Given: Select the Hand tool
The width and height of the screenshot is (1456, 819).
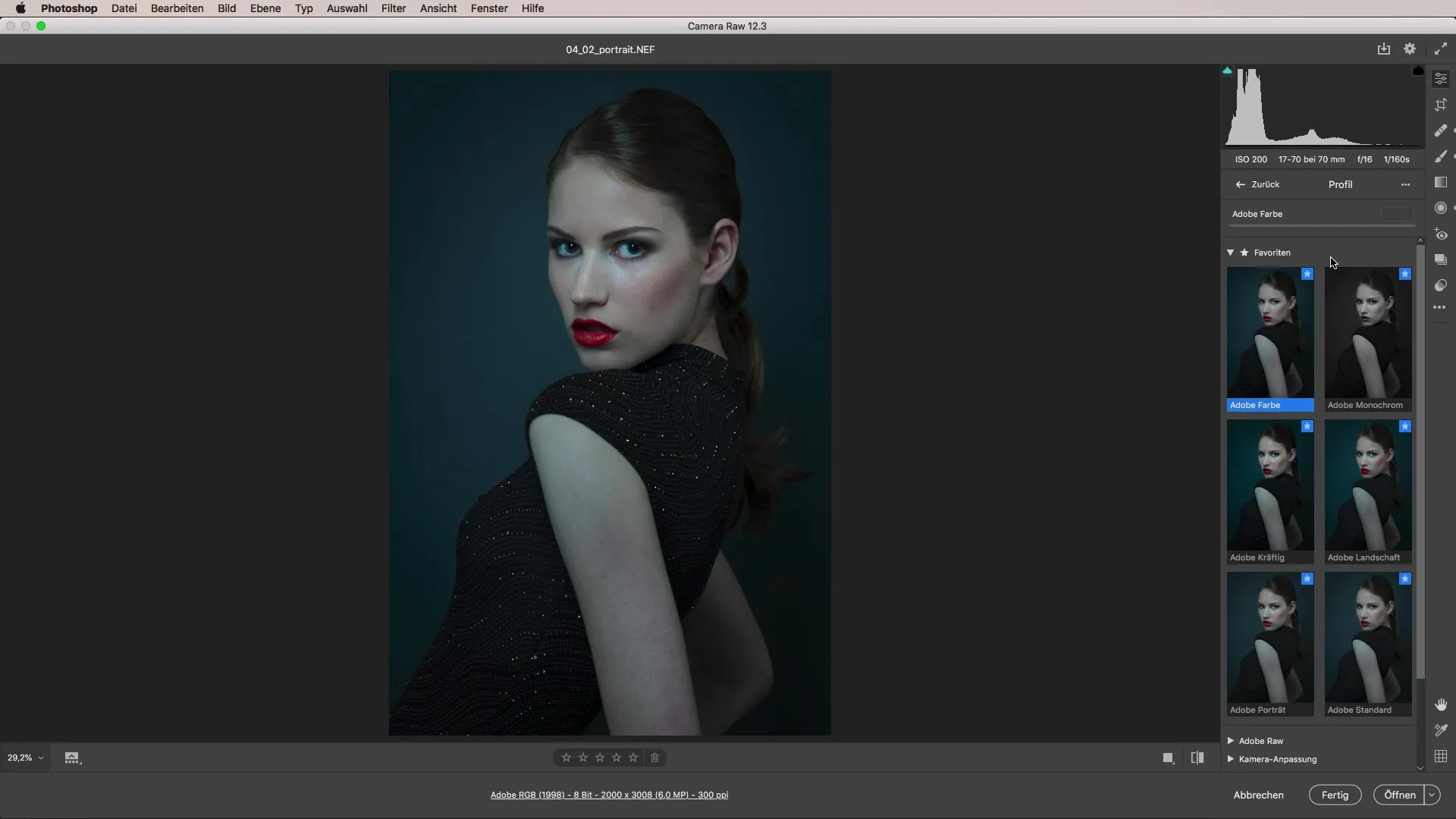Looking at the screenshot, I should (x=1441, y=704).
